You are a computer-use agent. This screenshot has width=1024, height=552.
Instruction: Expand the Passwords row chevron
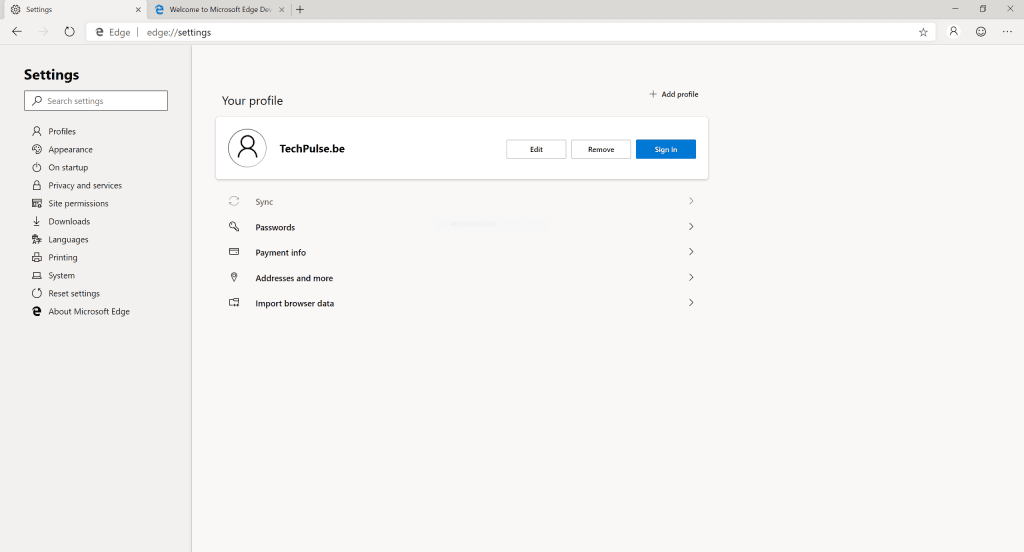(x=691, y=227)
